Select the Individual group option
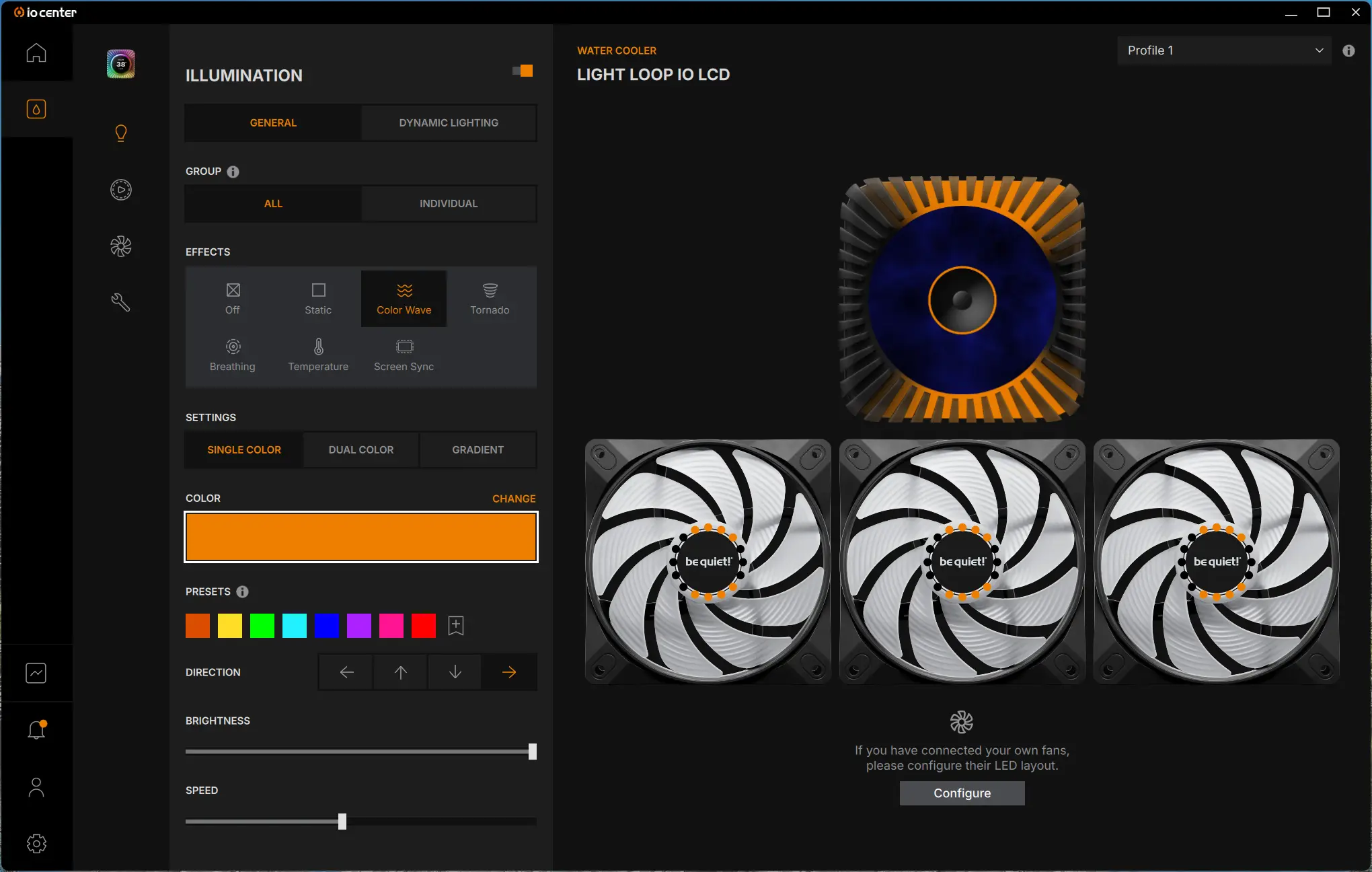 pyautogui.click(x=449, y=203)
